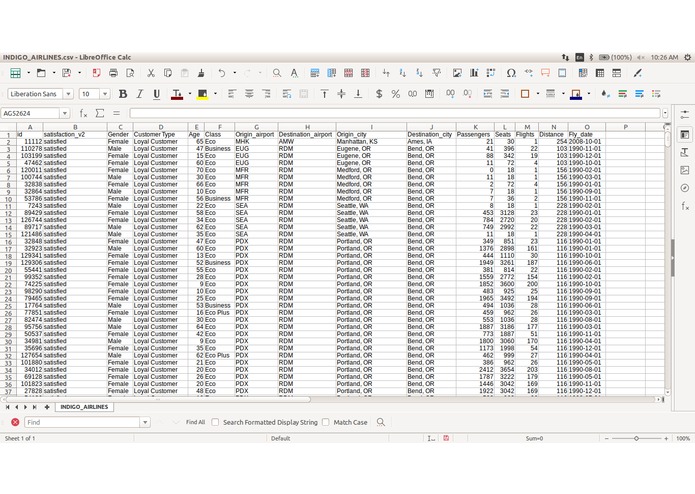
Task: Click zoom in plus button
Action: pyautogui.click(x=666, y=439)
